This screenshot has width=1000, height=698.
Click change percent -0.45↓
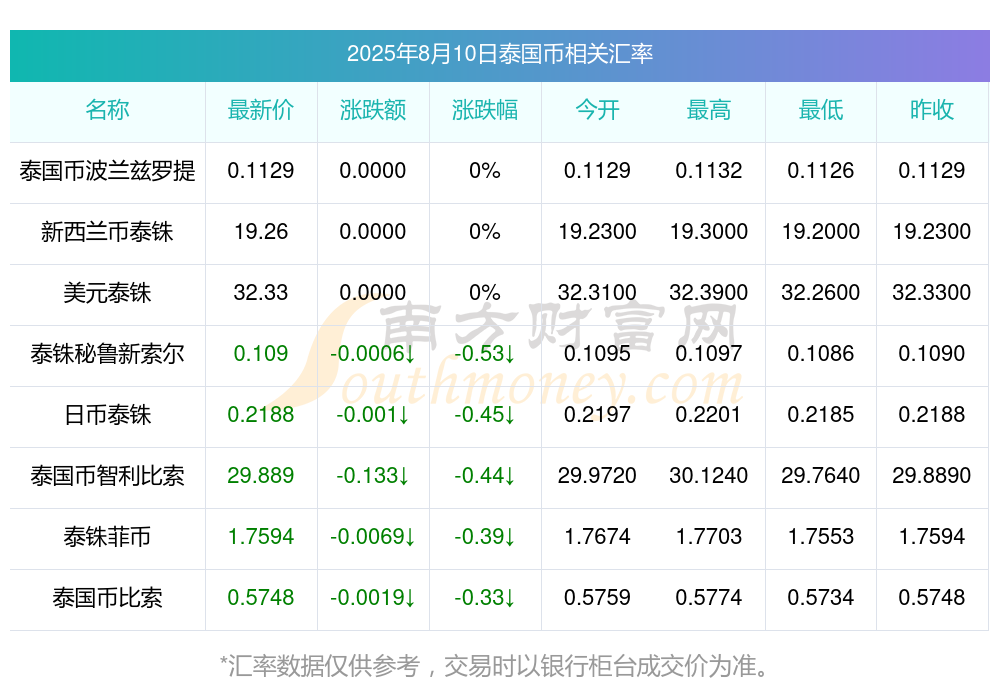(485, 415)
